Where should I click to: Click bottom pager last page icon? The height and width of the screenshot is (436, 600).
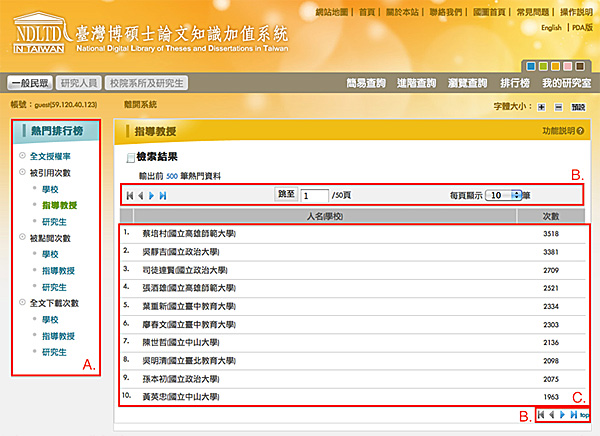click(573, 414)
